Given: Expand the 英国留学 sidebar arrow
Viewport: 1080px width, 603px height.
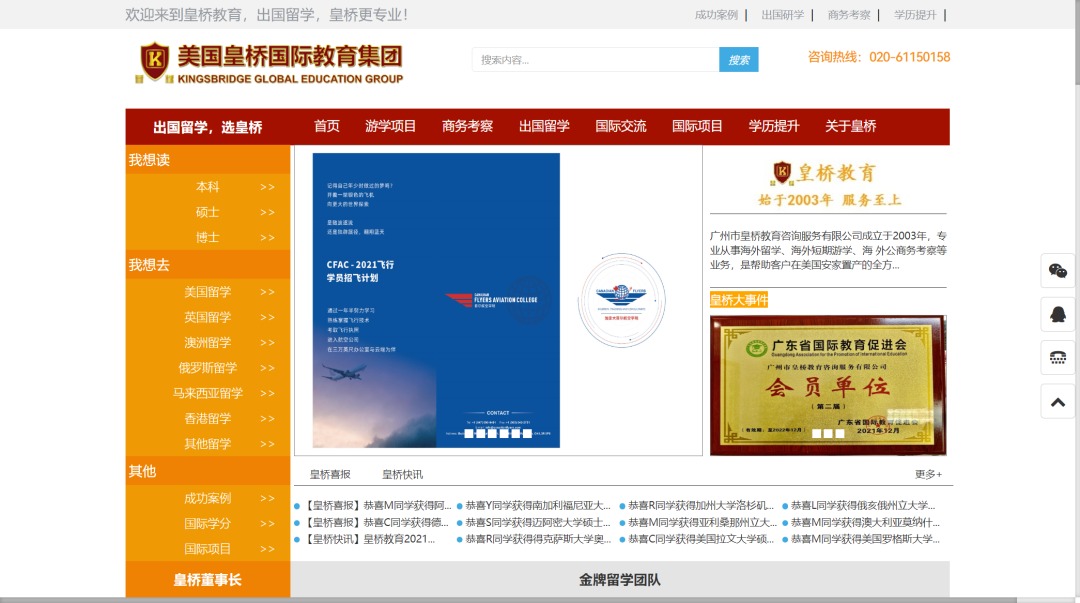Looking at the screenshot, I should click(267, 318).
